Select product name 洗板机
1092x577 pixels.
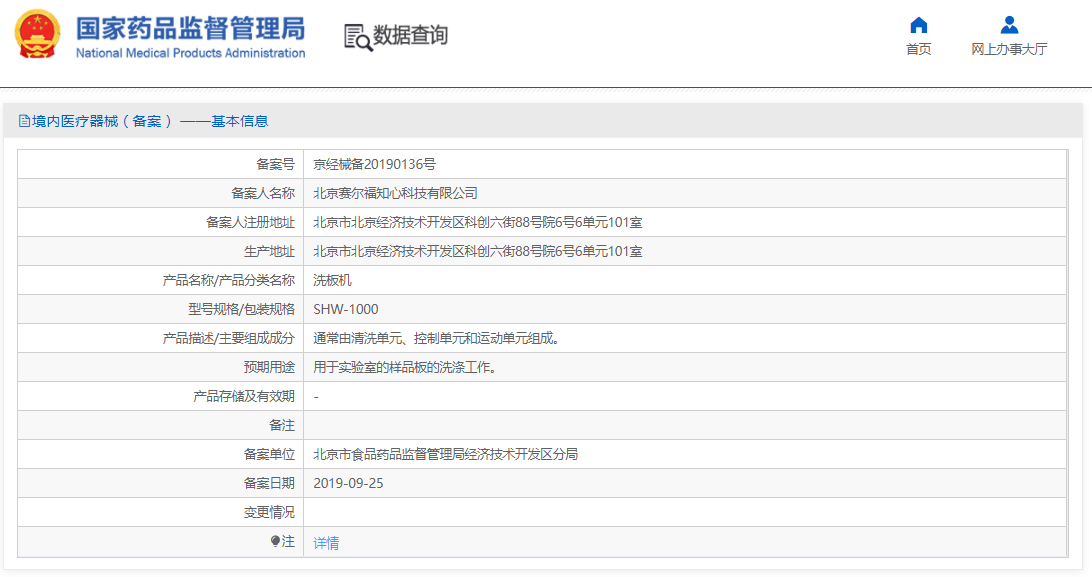click(x=332, y=280)
